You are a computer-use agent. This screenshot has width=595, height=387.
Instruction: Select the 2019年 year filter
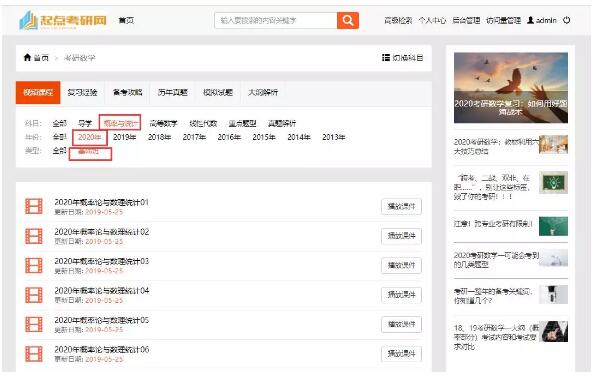(124, 137)
